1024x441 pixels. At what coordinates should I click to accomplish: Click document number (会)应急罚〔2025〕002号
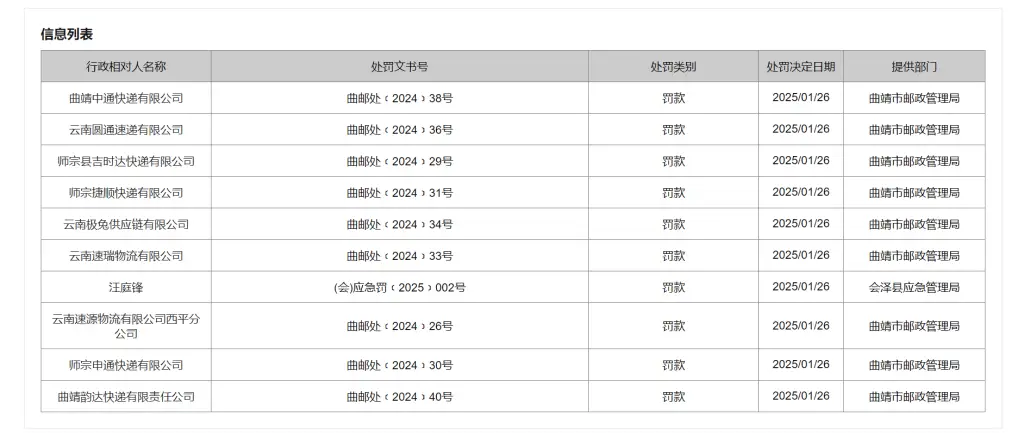pyautogui.click(x=399, y=287)
